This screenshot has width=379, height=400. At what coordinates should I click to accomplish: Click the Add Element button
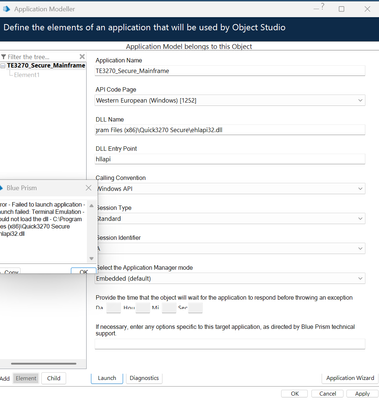point(26,378)
